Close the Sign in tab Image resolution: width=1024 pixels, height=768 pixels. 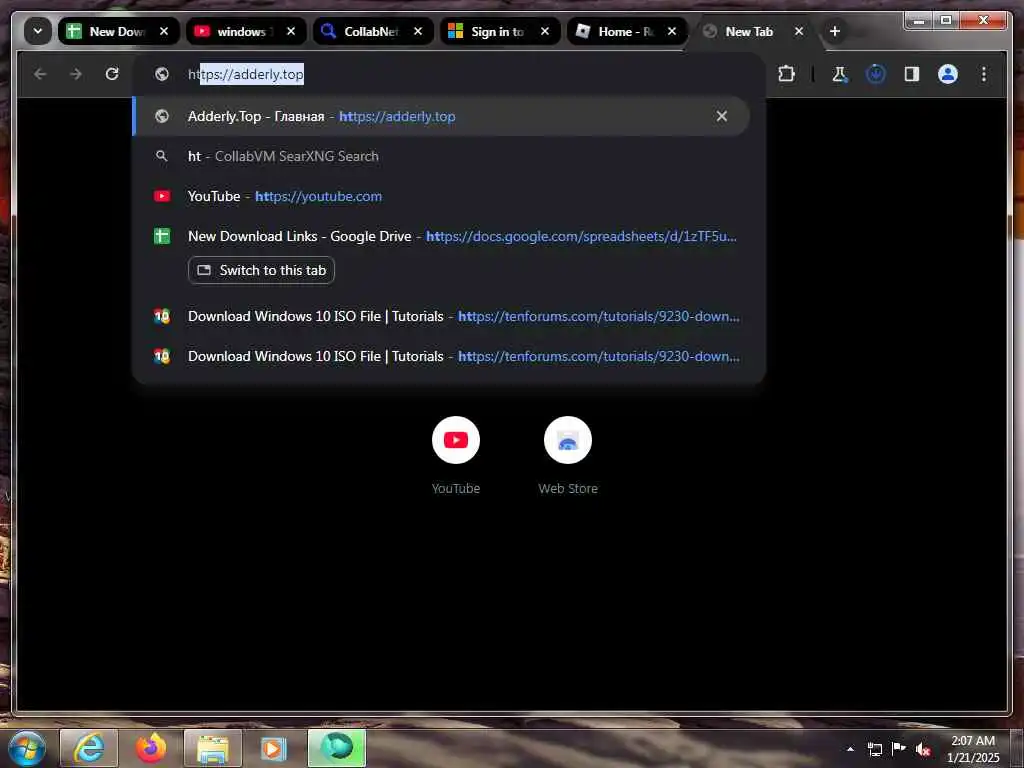click(545, 31)
